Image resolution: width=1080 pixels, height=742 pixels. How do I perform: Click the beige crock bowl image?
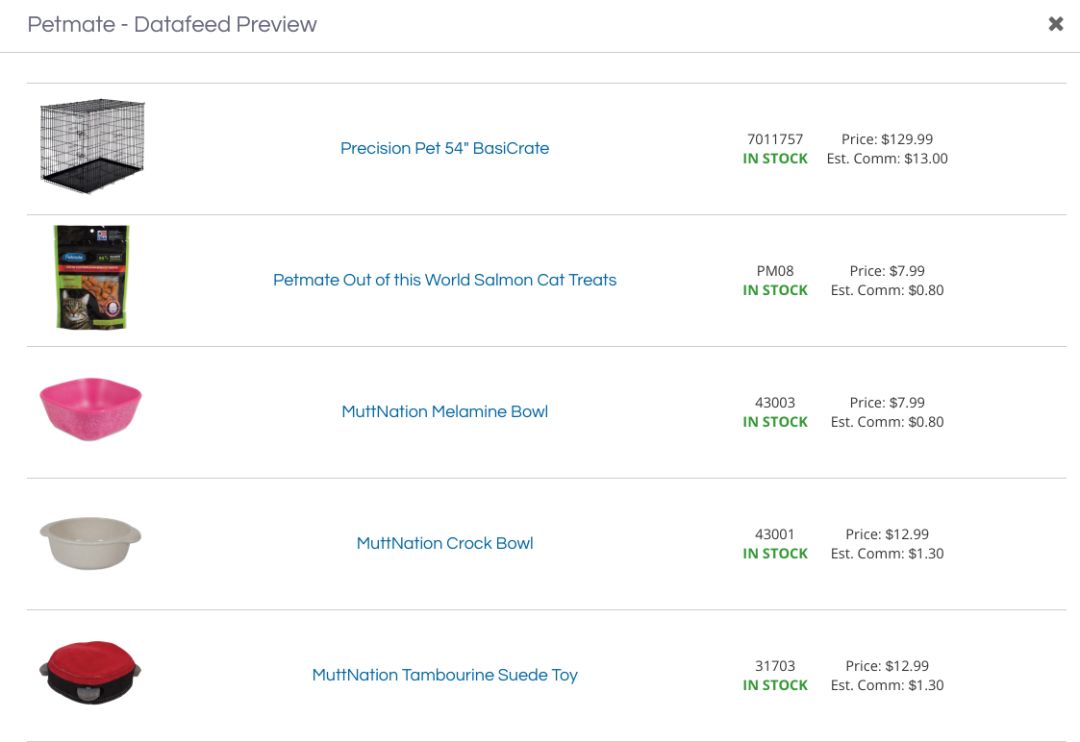[x=90, y=542]
